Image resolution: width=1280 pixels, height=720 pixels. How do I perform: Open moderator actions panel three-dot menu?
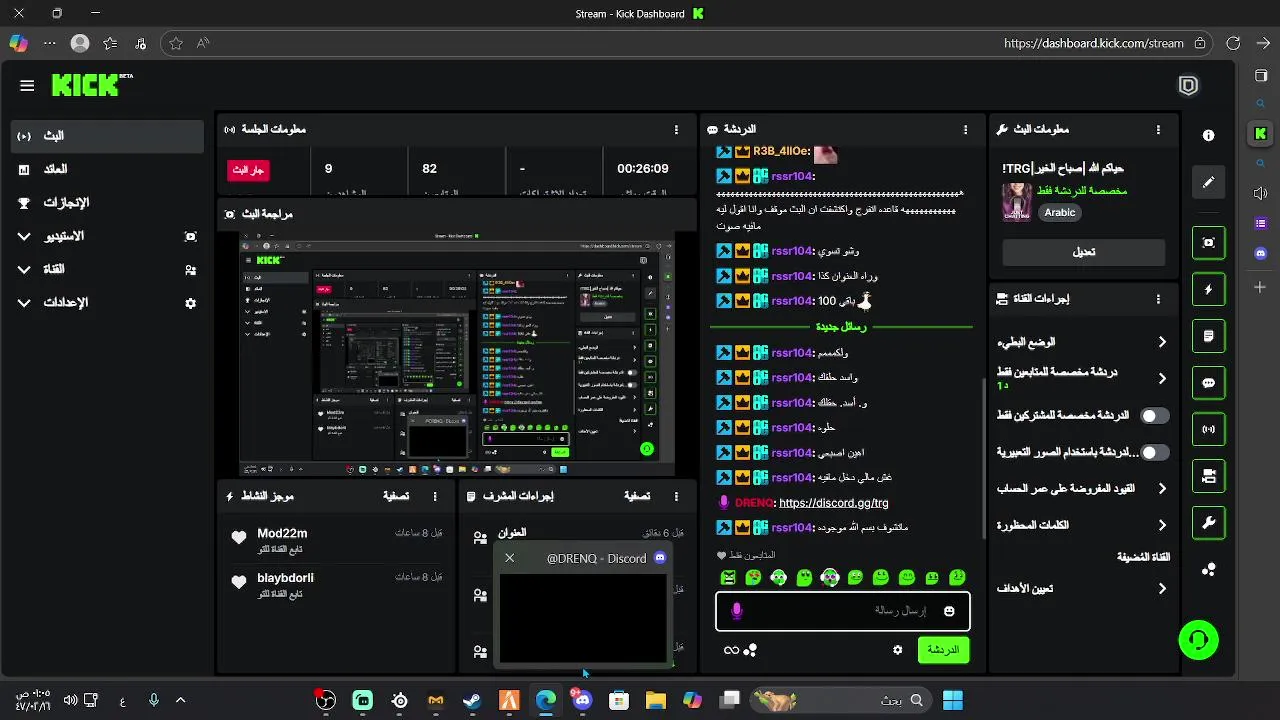[676, 496]
